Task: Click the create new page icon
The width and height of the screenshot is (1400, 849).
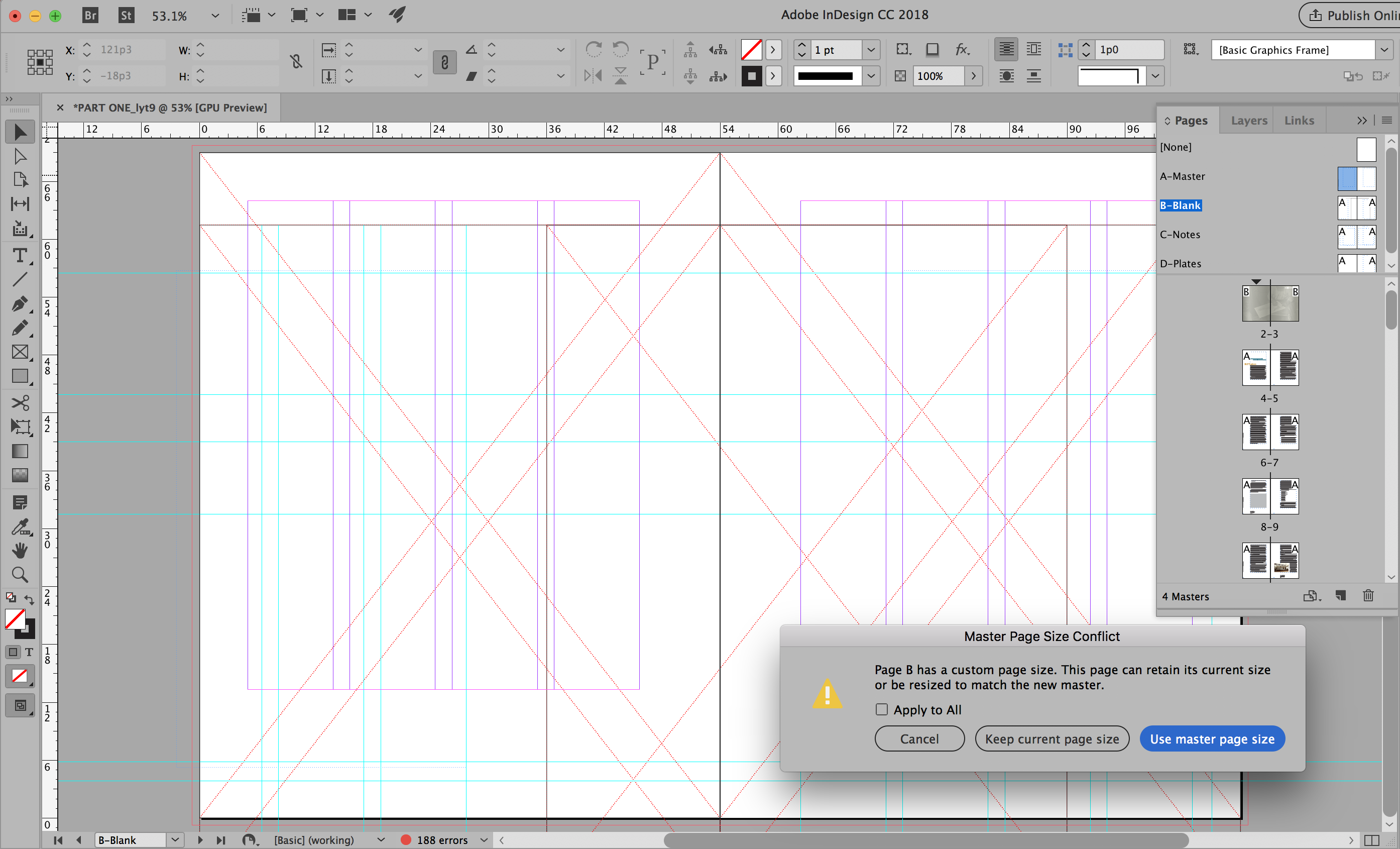Action: [1341, 595]
